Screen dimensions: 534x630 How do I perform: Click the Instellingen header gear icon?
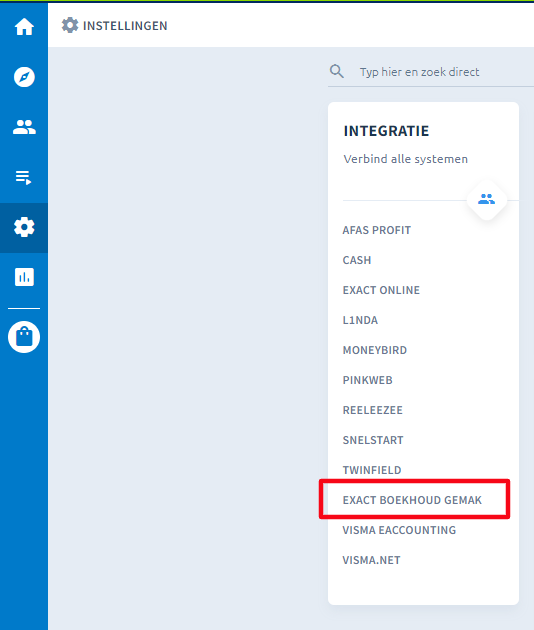click(x=70, y=25)
